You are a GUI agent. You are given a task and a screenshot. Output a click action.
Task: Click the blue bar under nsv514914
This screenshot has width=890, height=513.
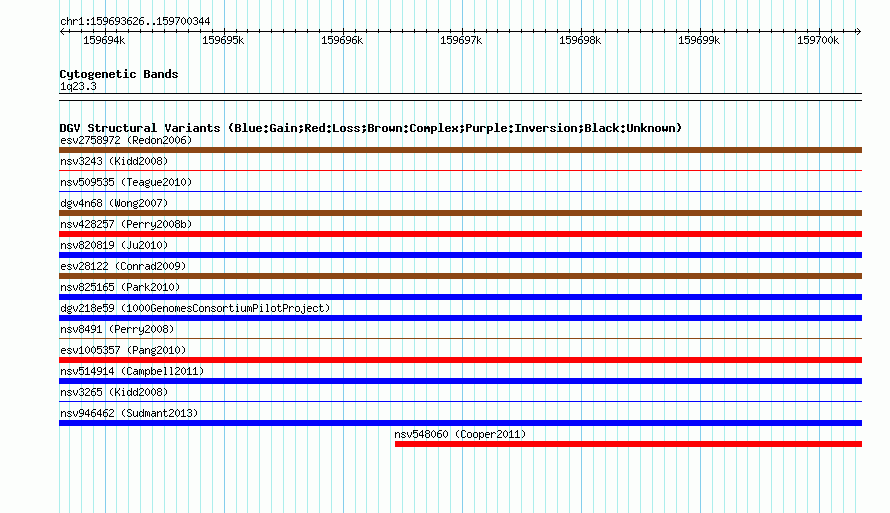460,381
